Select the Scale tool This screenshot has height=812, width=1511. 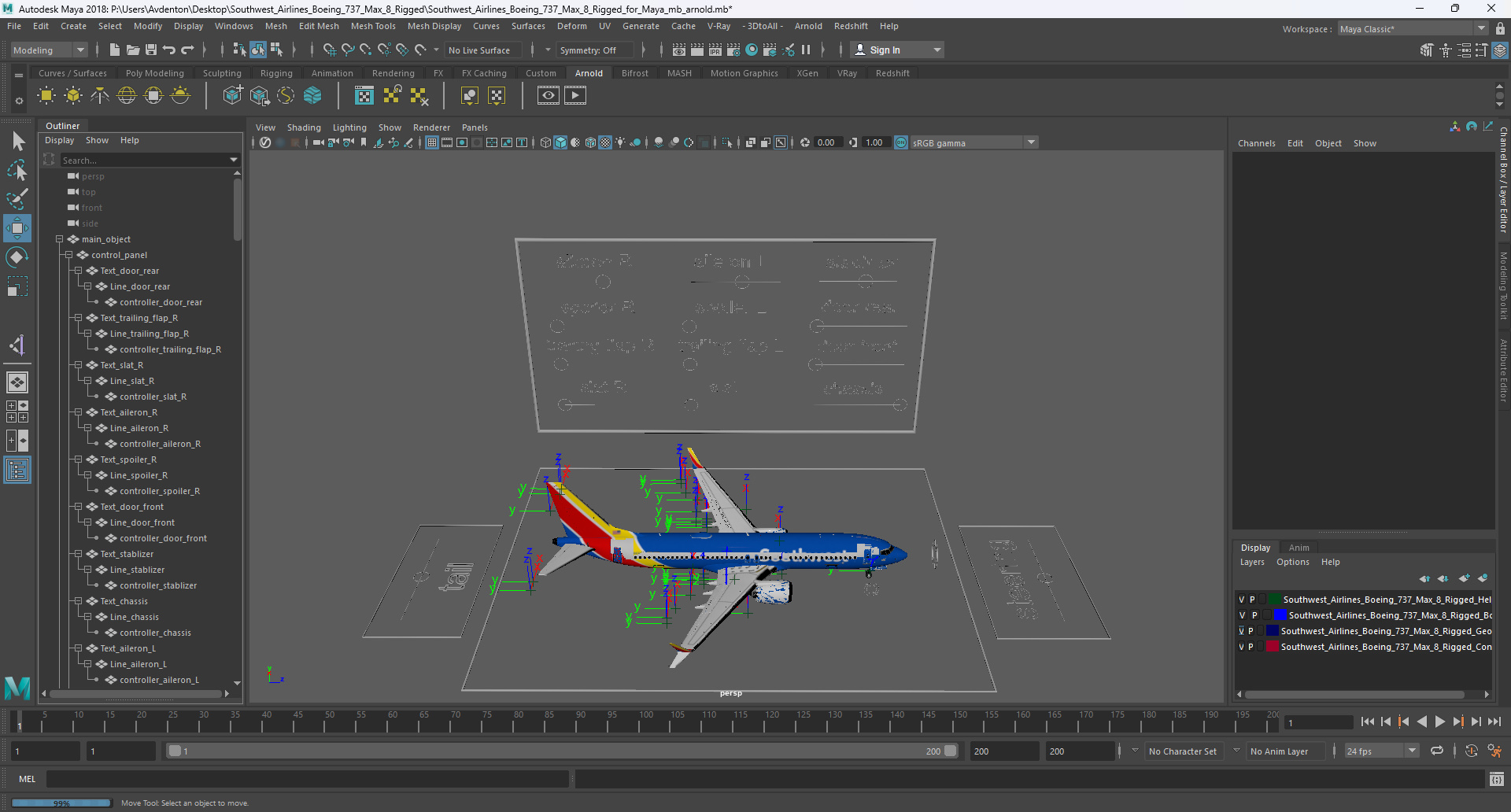pyautogui.click(x=17, y=286)
